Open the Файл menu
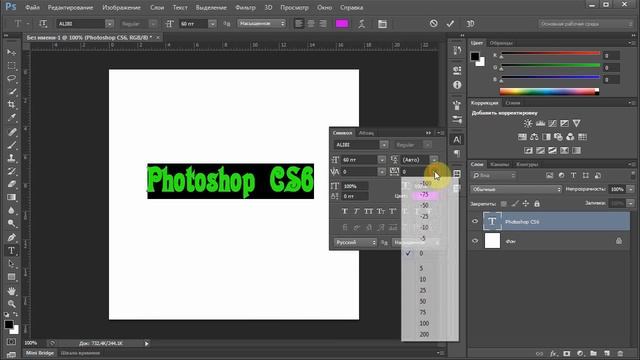The image size is (640, 360). (32, 7)
